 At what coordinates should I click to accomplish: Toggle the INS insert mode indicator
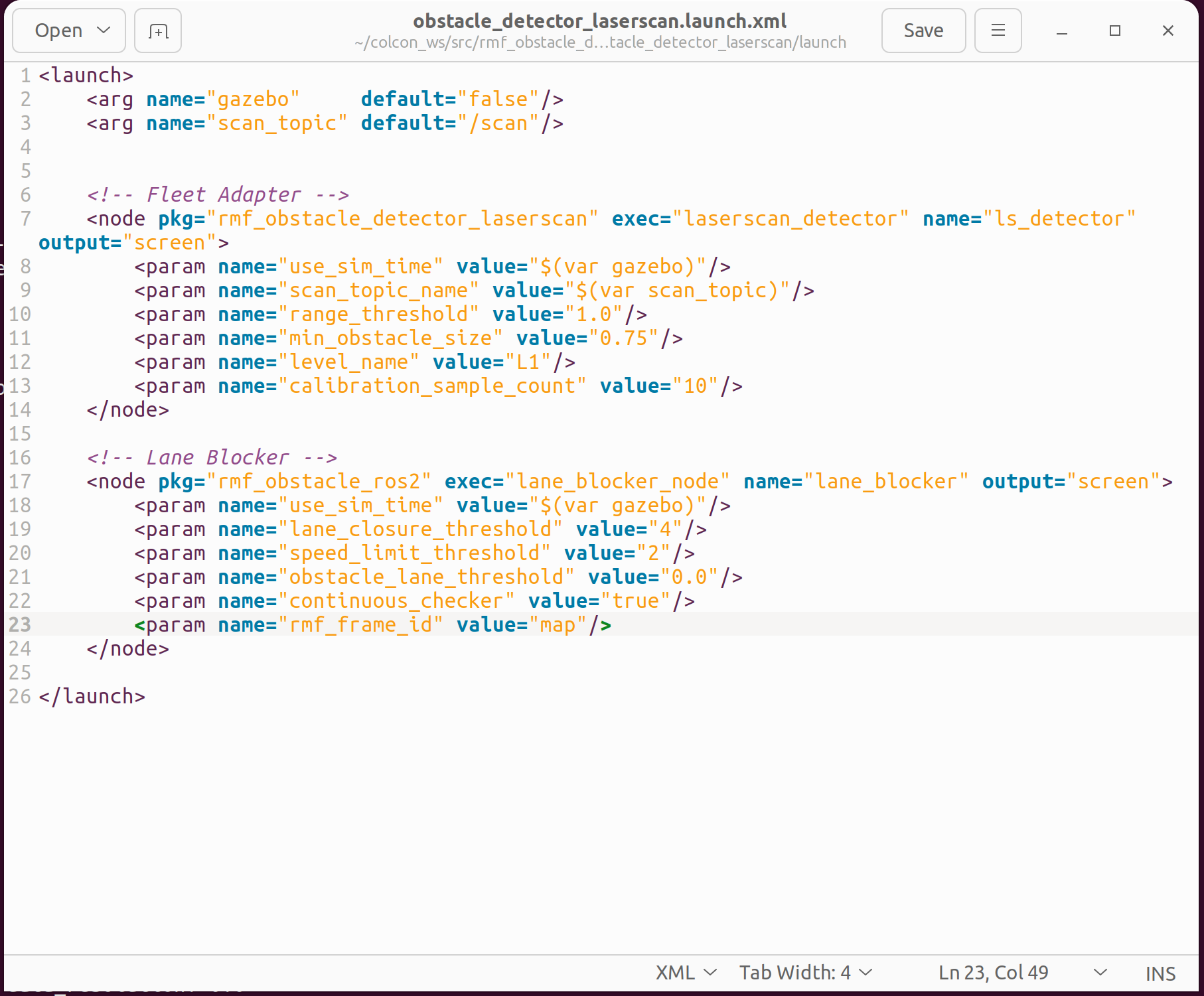tap(1160, 973)
